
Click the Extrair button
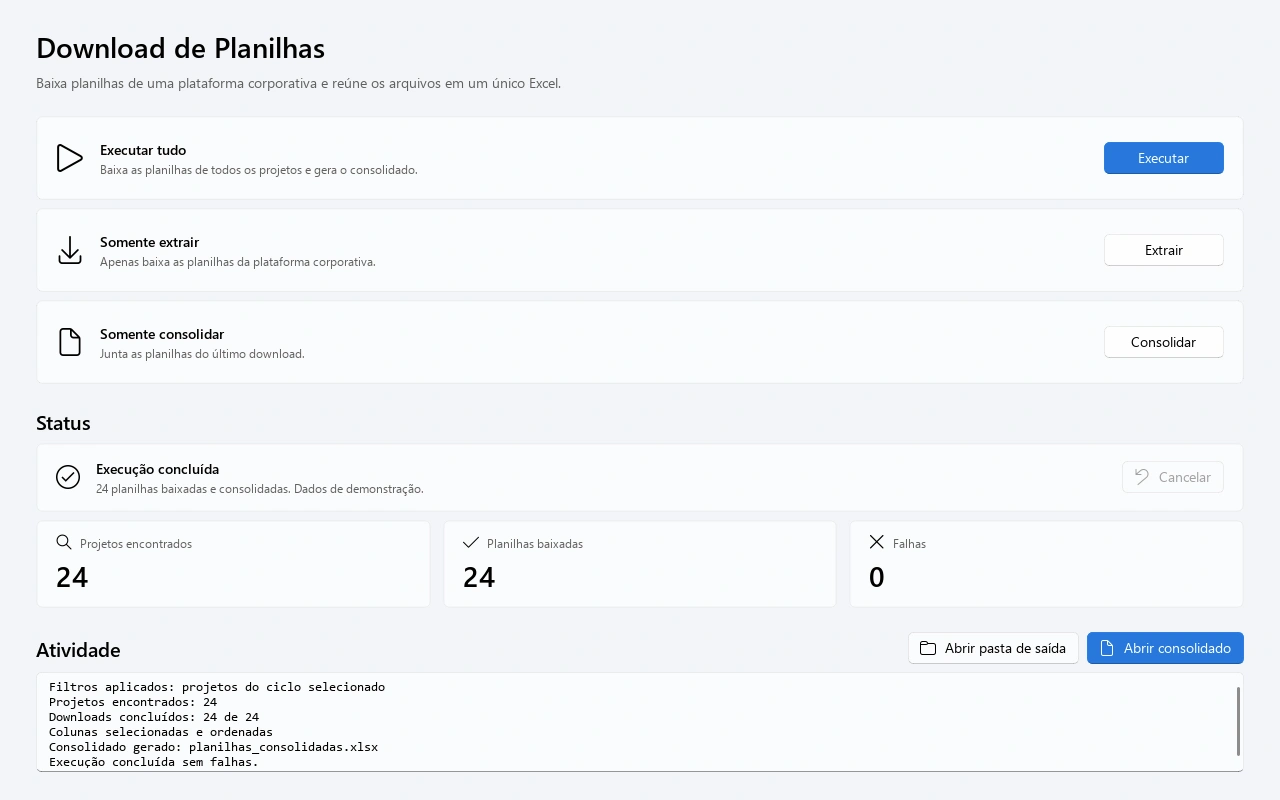[1164, 250]
